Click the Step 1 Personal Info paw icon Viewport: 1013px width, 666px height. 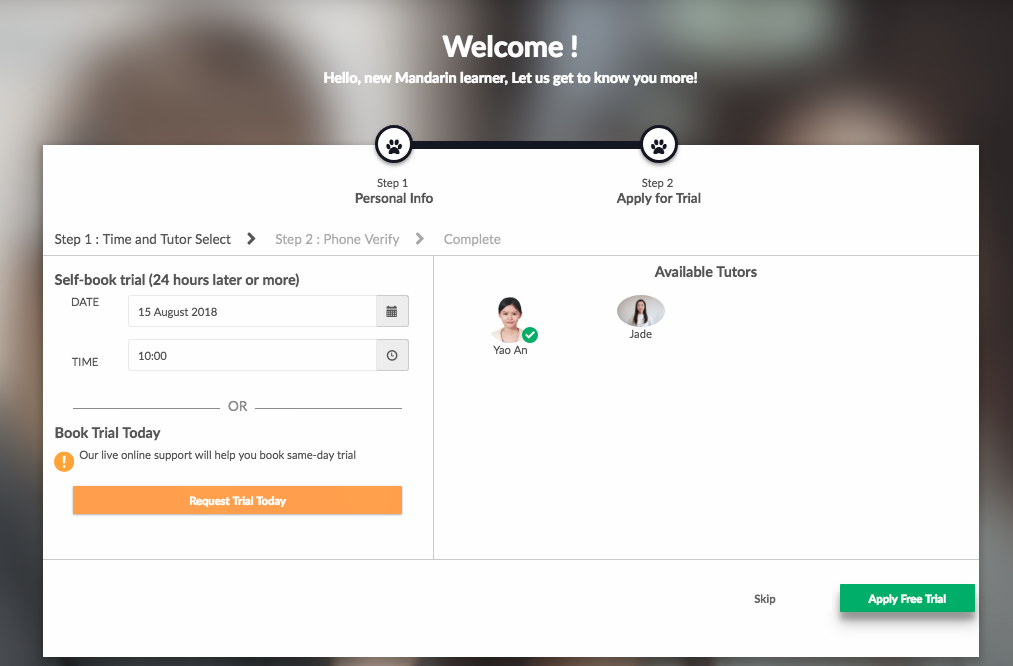(393, 145)
